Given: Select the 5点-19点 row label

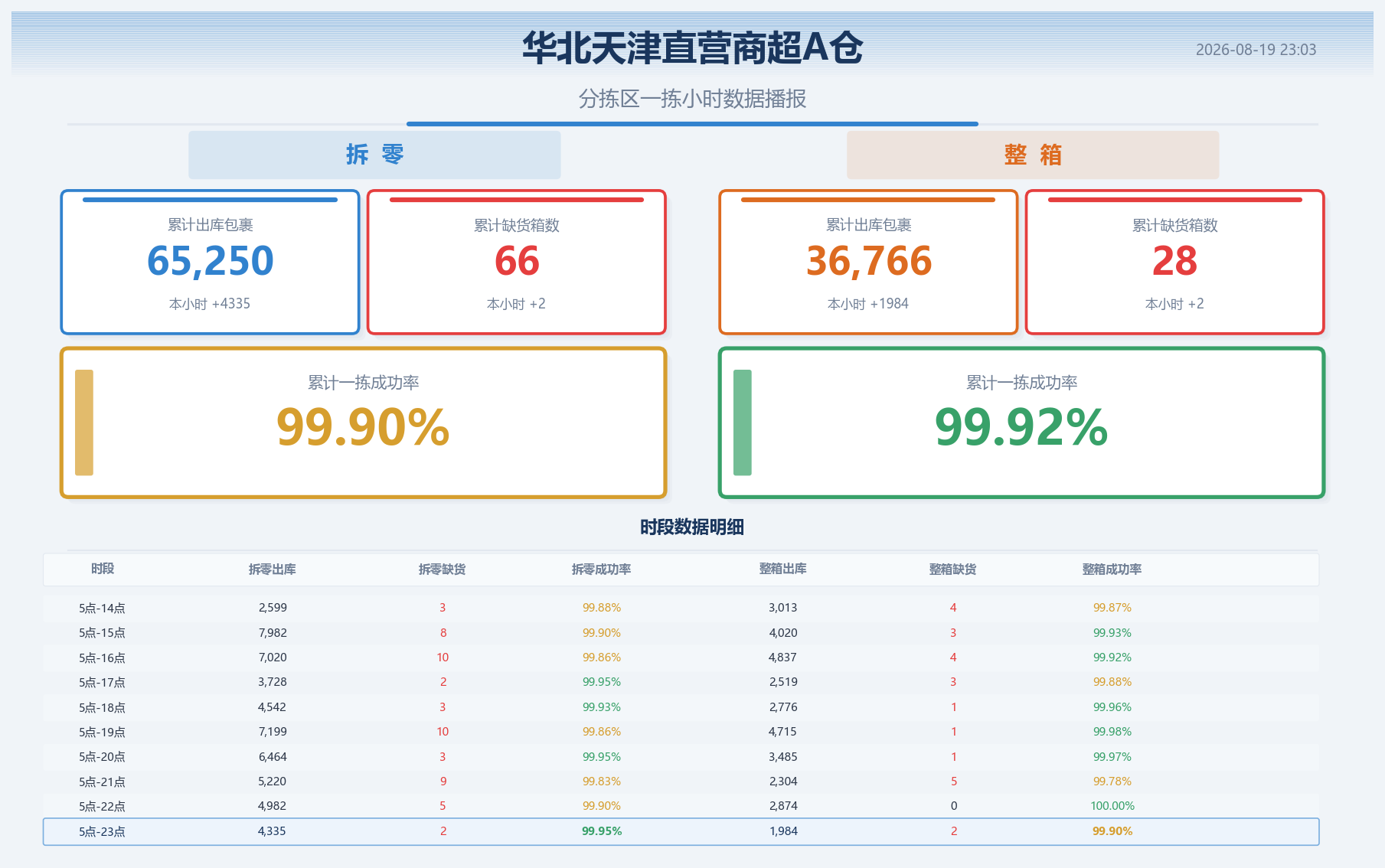Looking at the screenshot, I should (x=102, y=733).
